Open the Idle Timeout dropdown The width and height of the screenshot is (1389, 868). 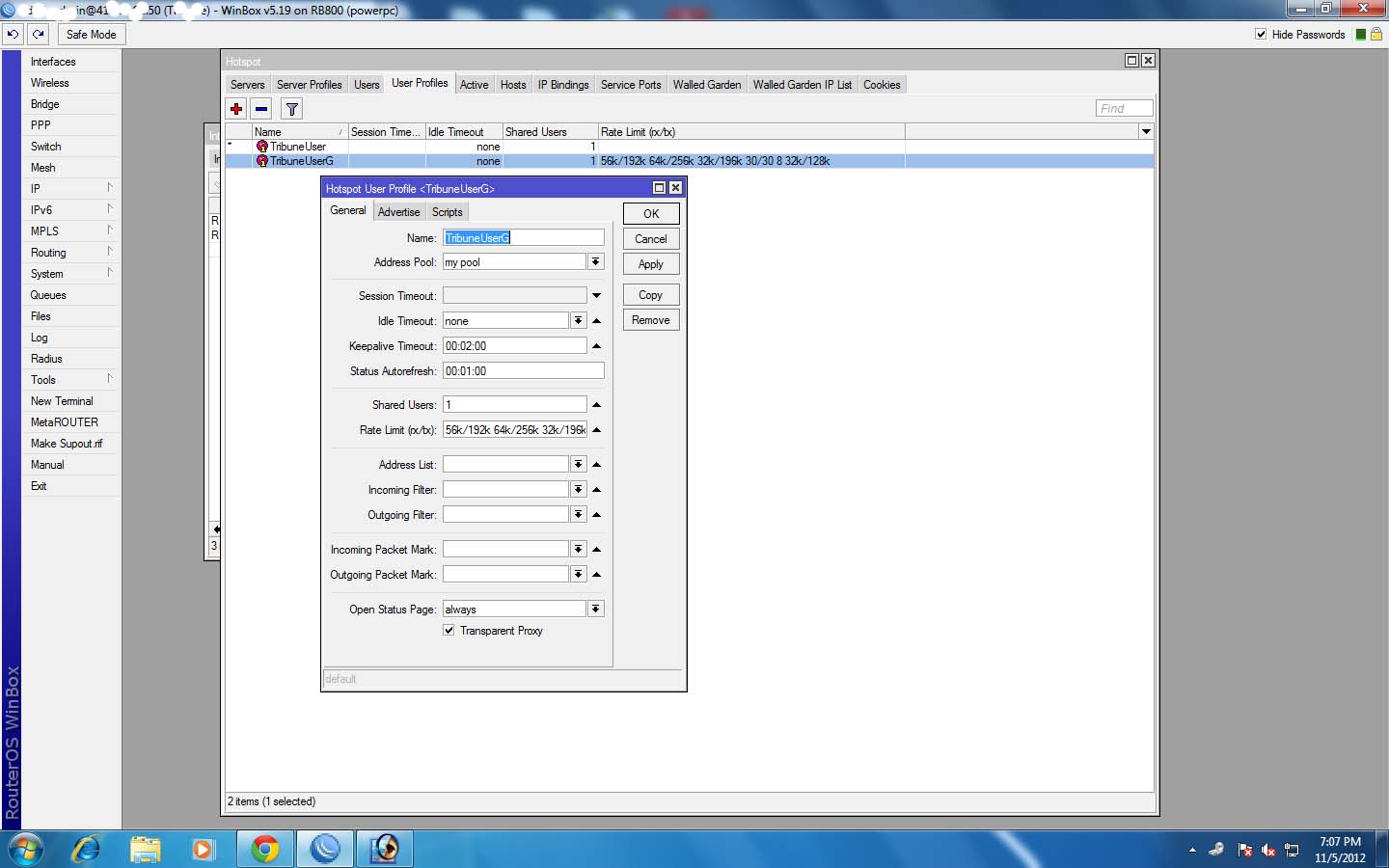[x=579, y=321]
